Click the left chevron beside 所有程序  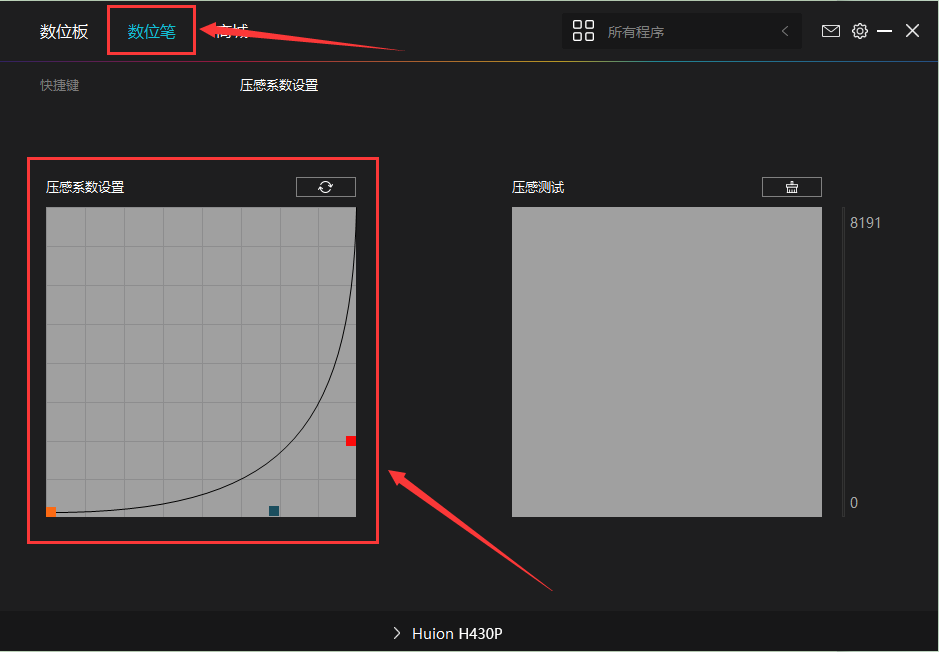[x=785, y=31]
